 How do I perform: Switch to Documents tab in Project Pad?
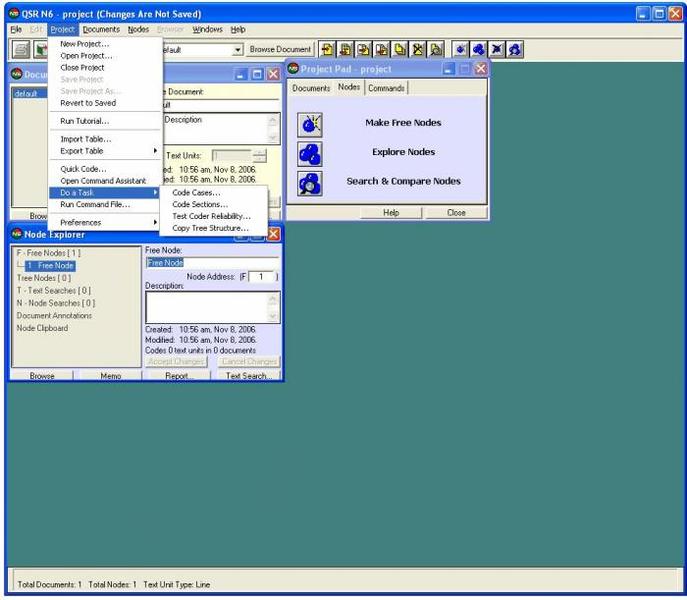coord(311,88)
